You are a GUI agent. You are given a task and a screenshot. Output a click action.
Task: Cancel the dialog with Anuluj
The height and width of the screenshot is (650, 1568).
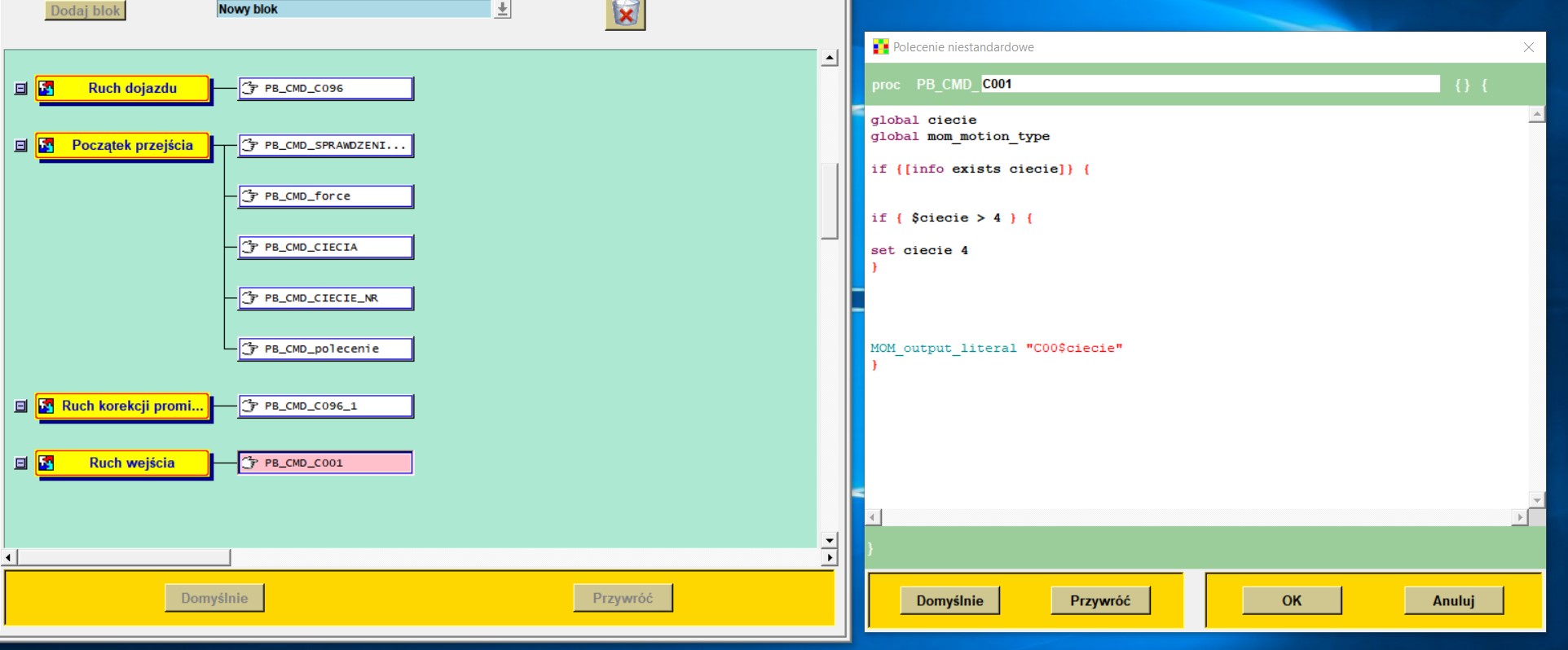[1454, 601]
